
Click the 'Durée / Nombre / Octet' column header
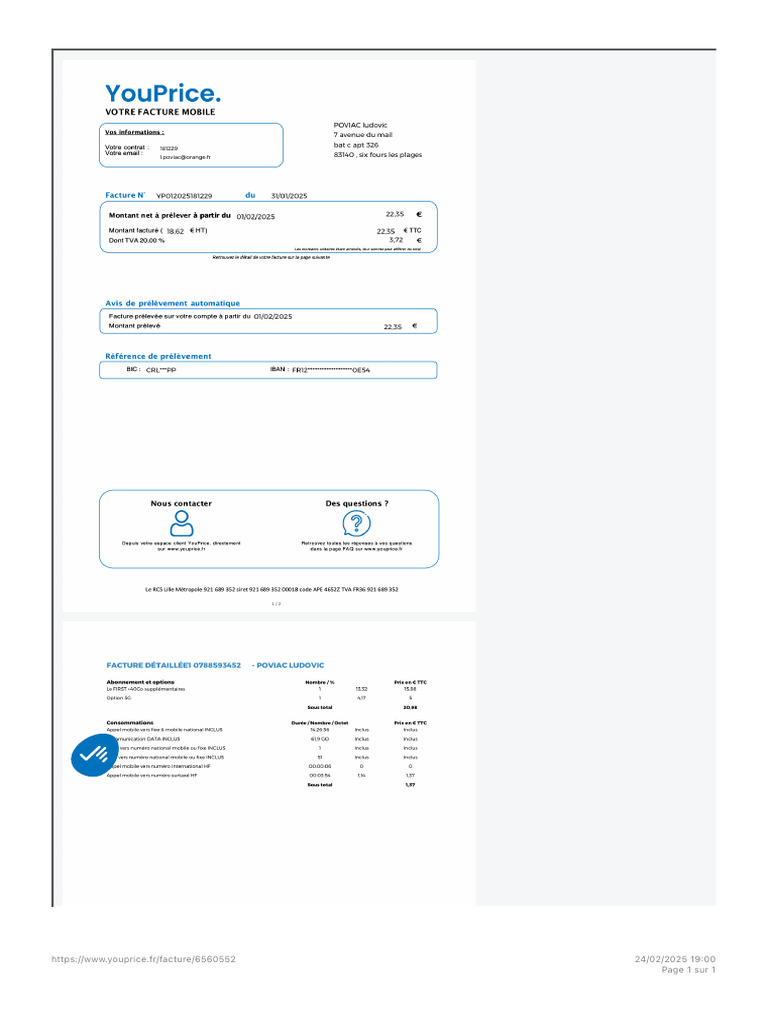coord(320,723)
